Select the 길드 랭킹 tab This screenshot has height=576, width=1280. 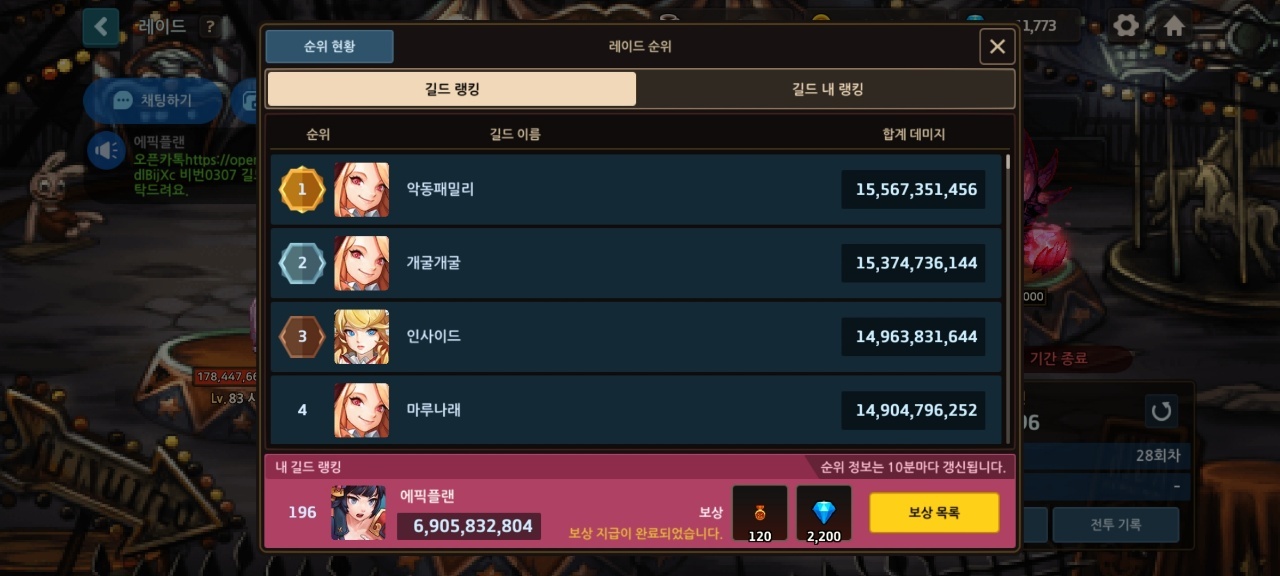452,89
